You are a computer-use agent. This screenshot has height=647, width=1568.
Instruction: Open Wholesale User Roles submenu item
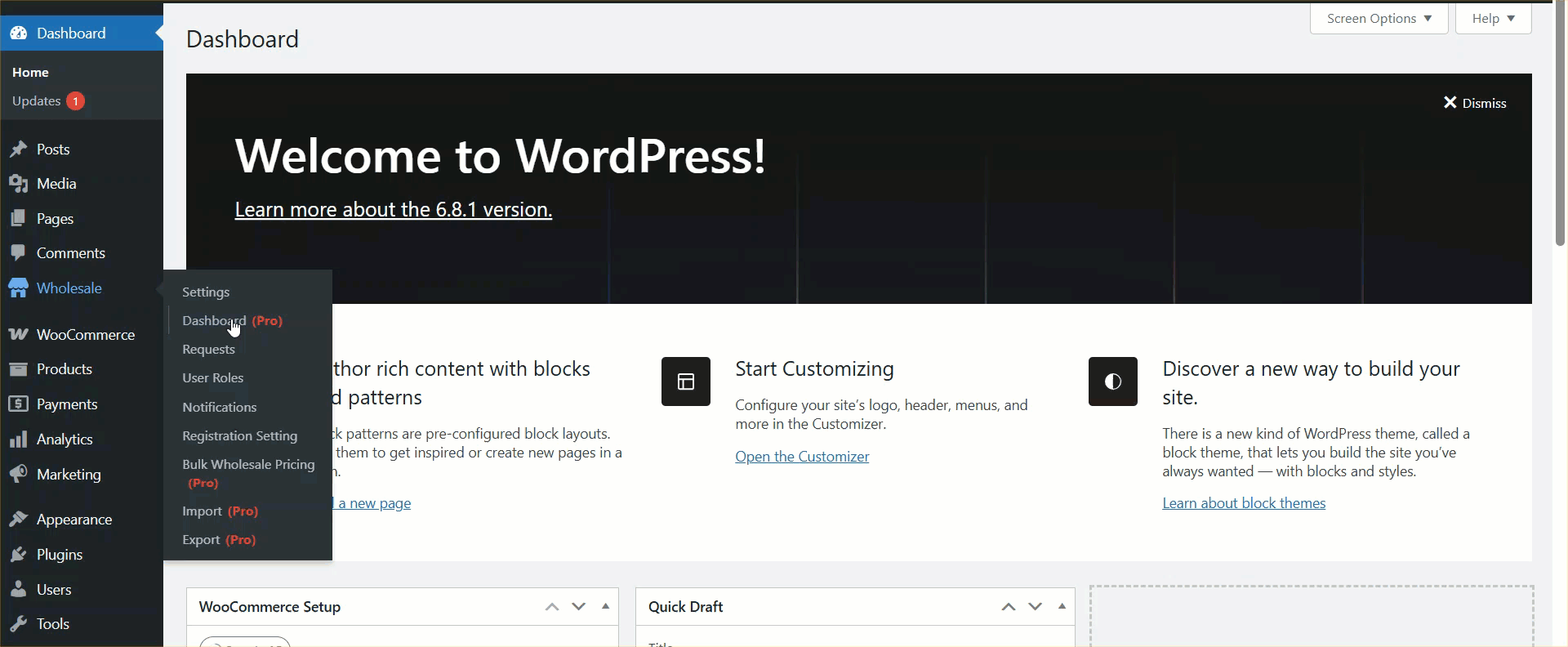(212, 378)
